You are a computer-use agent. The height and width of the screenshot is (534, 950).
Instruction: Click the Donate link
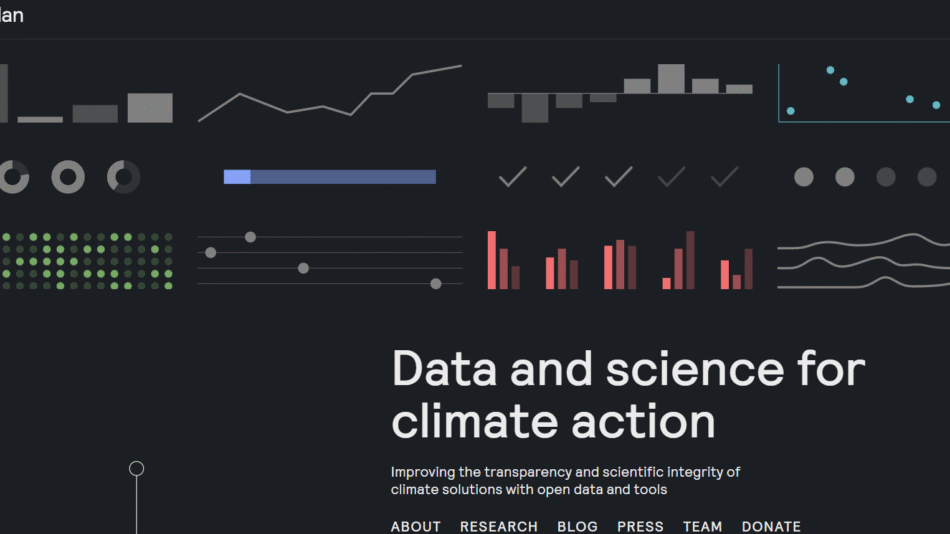(771, 526)
